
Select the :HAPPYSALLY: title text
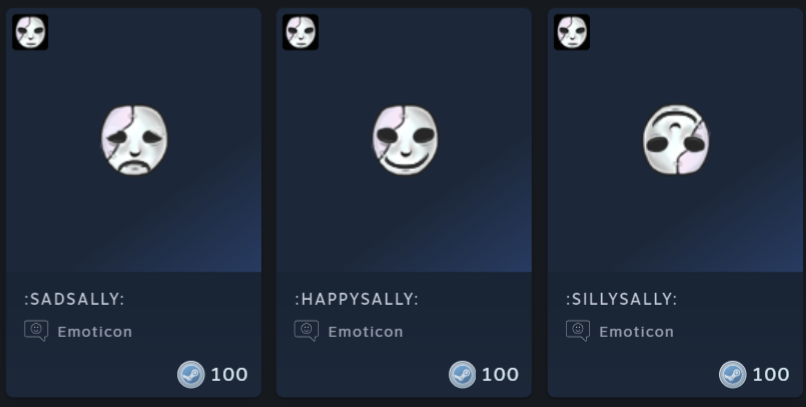coord(357,299)
